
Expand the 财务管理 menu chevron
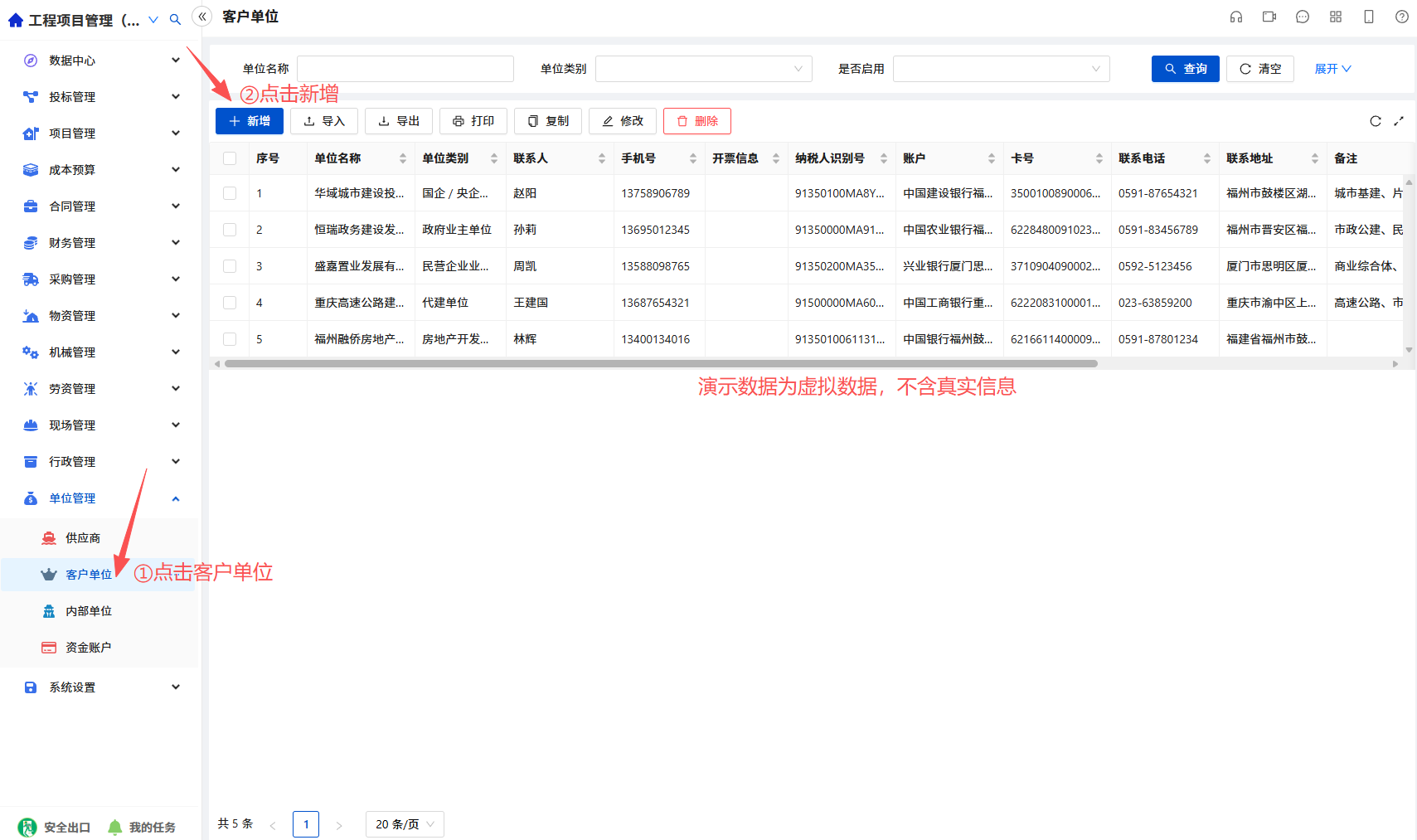176,242
